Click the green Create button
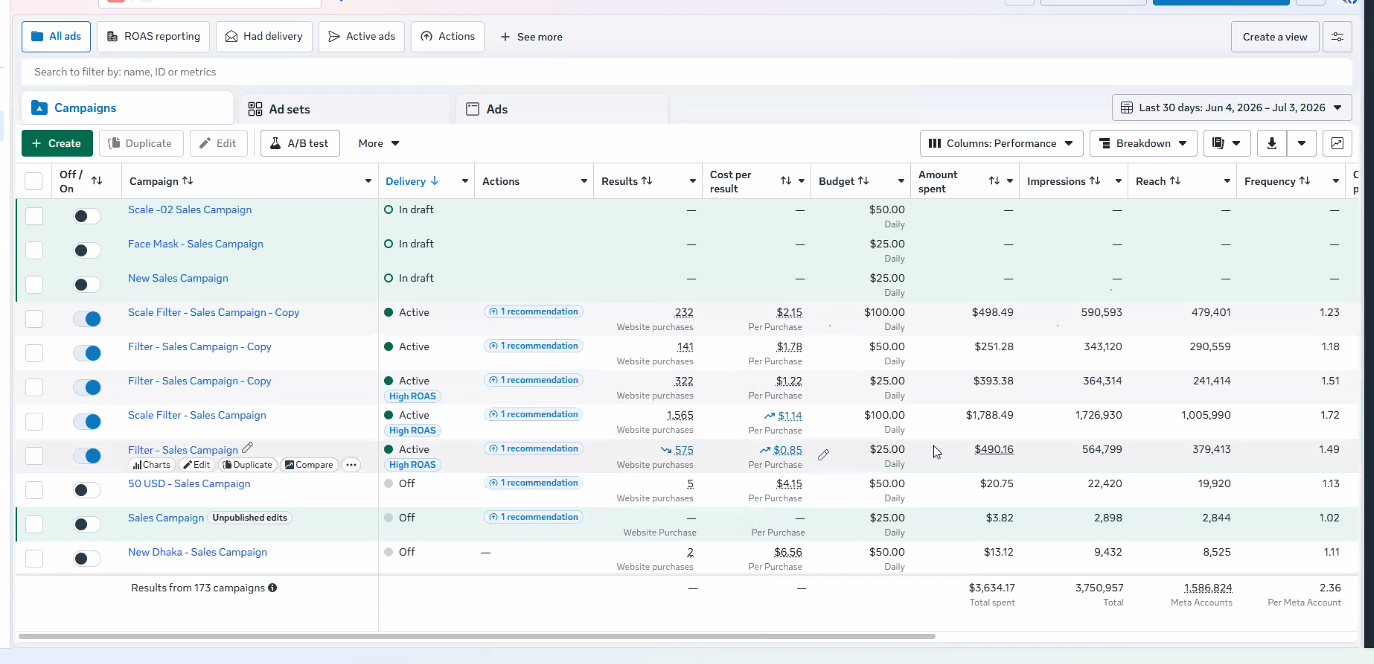The image size is (1374, 664). pyautogui.click(x=57, y=143)
